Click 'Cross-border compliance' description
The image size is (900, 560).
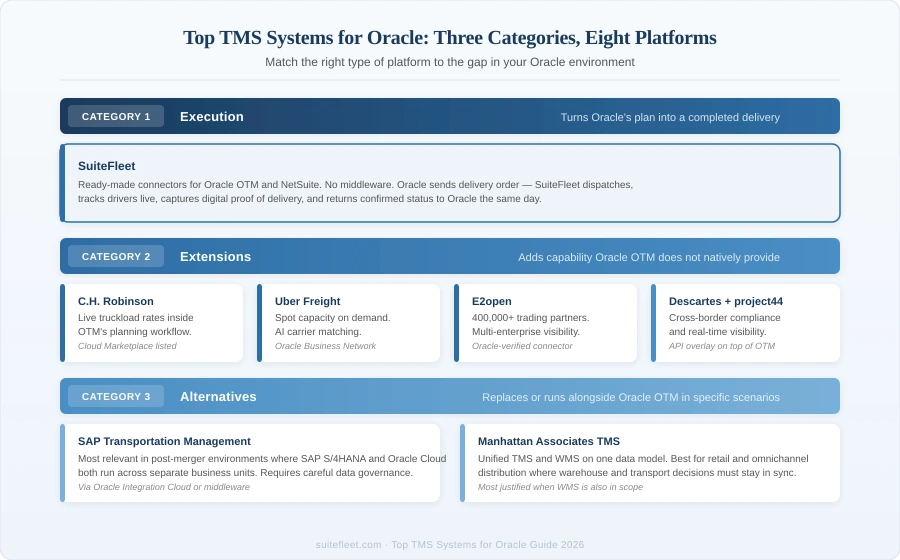point(724,317)
